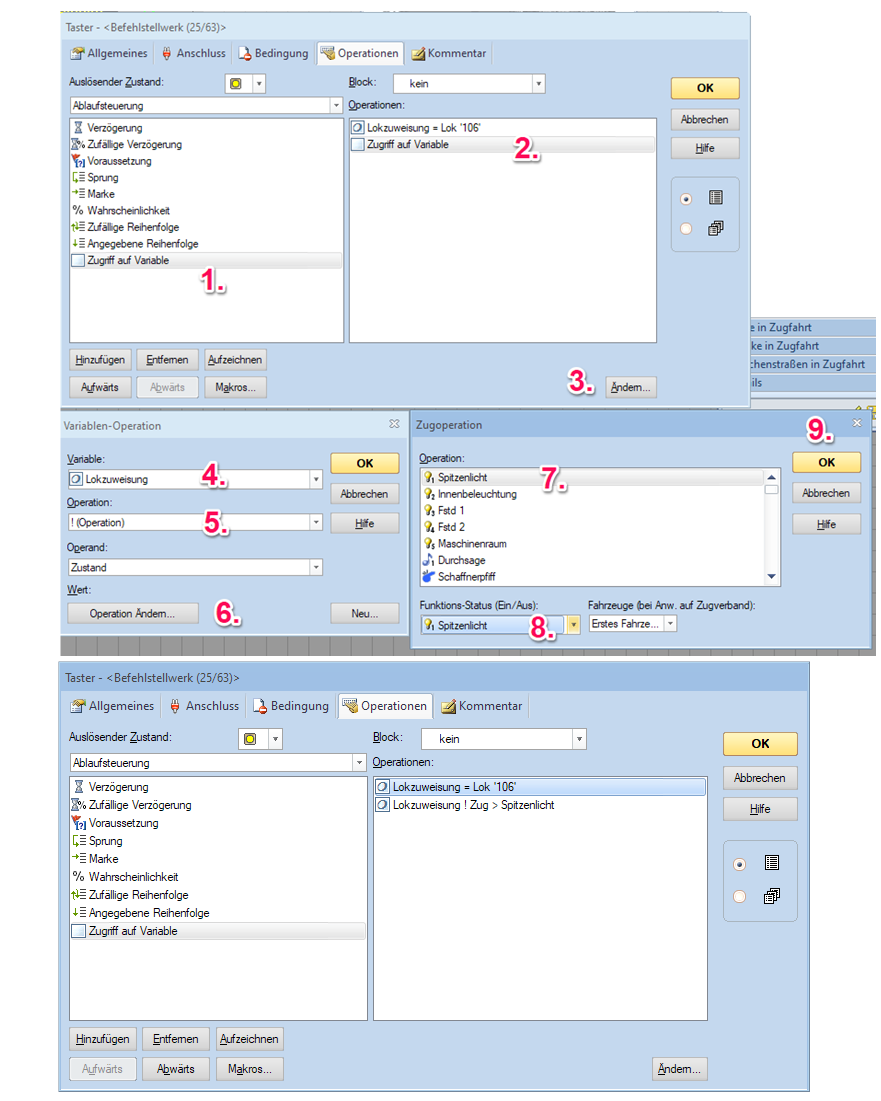Screen dimensions: 881x1101
Task: Click the Fstd 1 function icon
Action: point(429,510)
